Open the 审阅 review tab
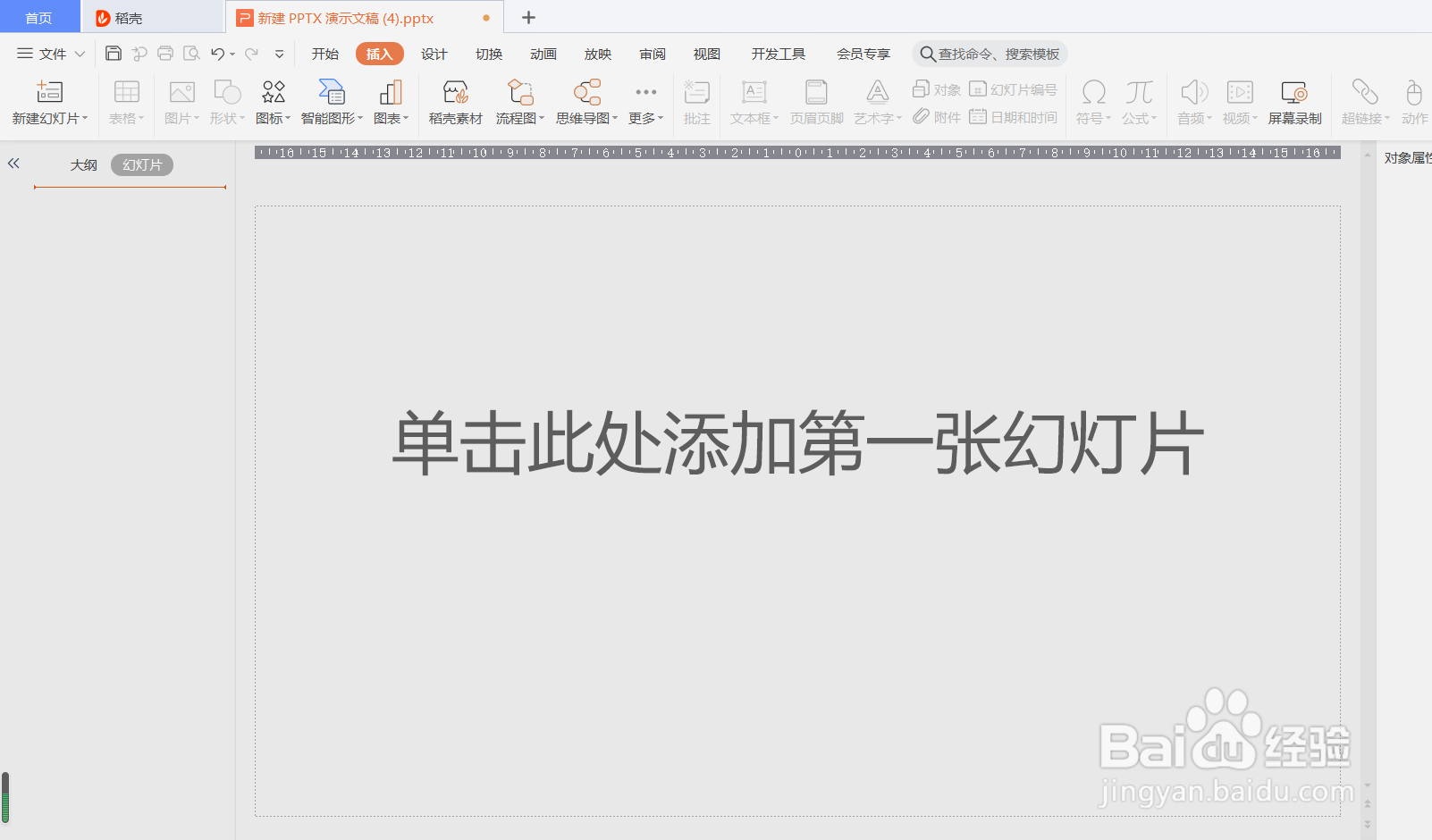1432x840 pixels. 653,54
